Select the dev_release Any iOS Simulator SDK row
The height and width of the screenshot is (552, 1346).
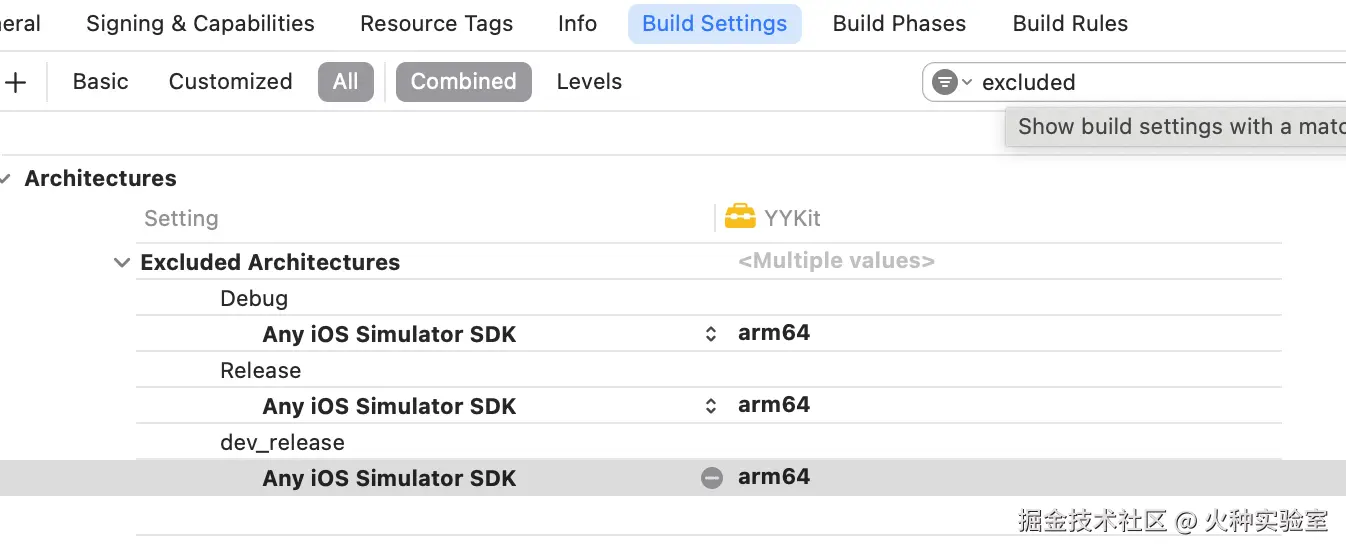point(389,478)
